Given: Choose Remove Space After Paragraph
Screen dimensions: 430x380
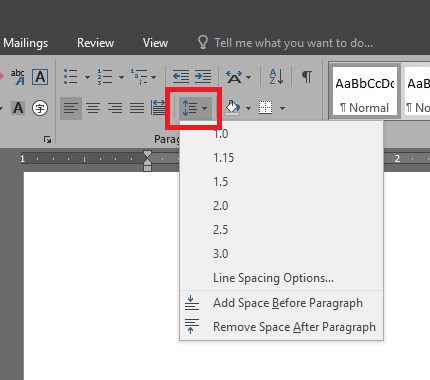Looking at the screenshot, I should 282,327.
